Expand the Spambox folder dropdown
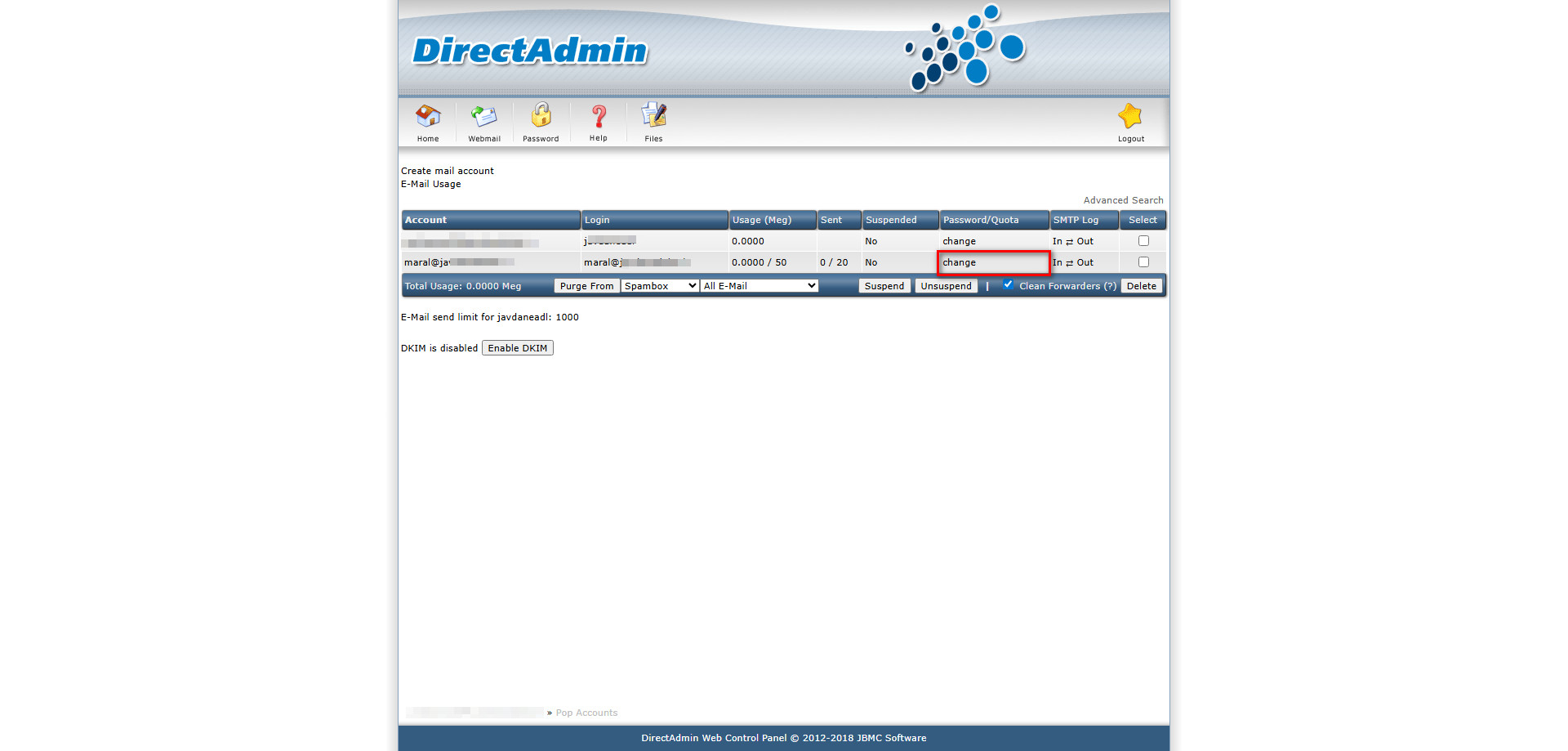 click(x=660, y=286)
